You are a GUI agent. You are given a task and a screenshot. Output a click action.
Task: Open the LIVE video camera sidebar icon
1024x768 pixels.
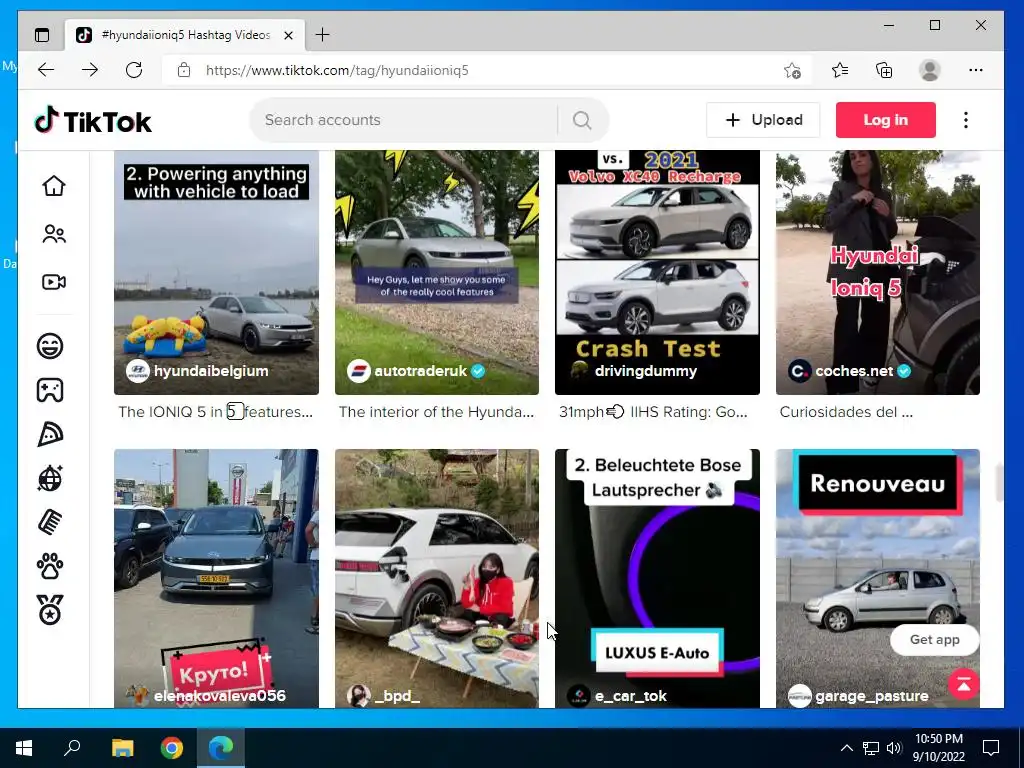click(x=54, y=282)
